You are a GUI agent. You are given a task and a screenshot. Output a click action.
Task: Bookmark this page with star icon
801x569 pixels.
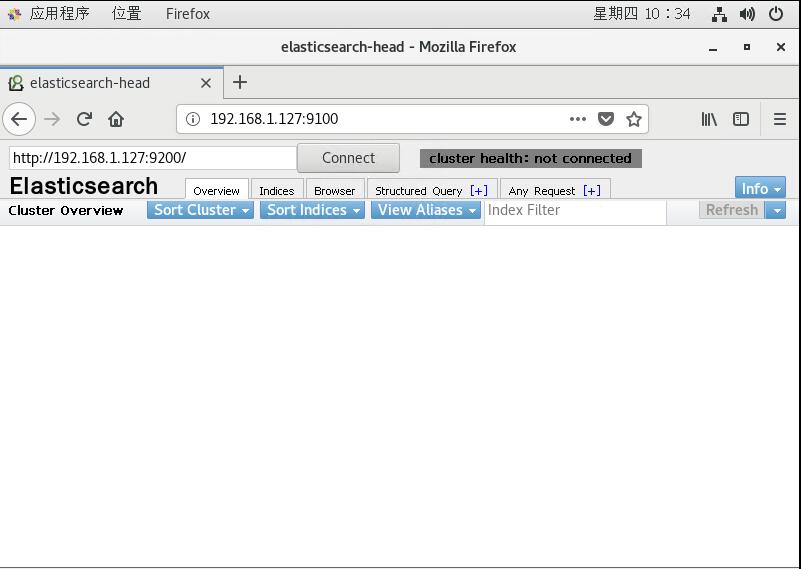tap(634, 119)
